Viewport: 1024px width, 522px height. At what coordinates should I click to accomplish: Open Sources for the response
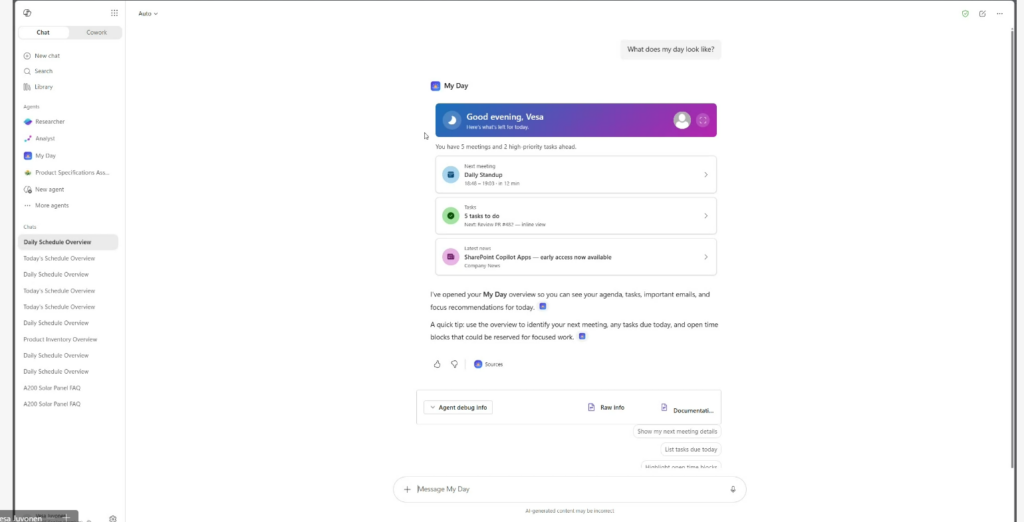[488, 364]
